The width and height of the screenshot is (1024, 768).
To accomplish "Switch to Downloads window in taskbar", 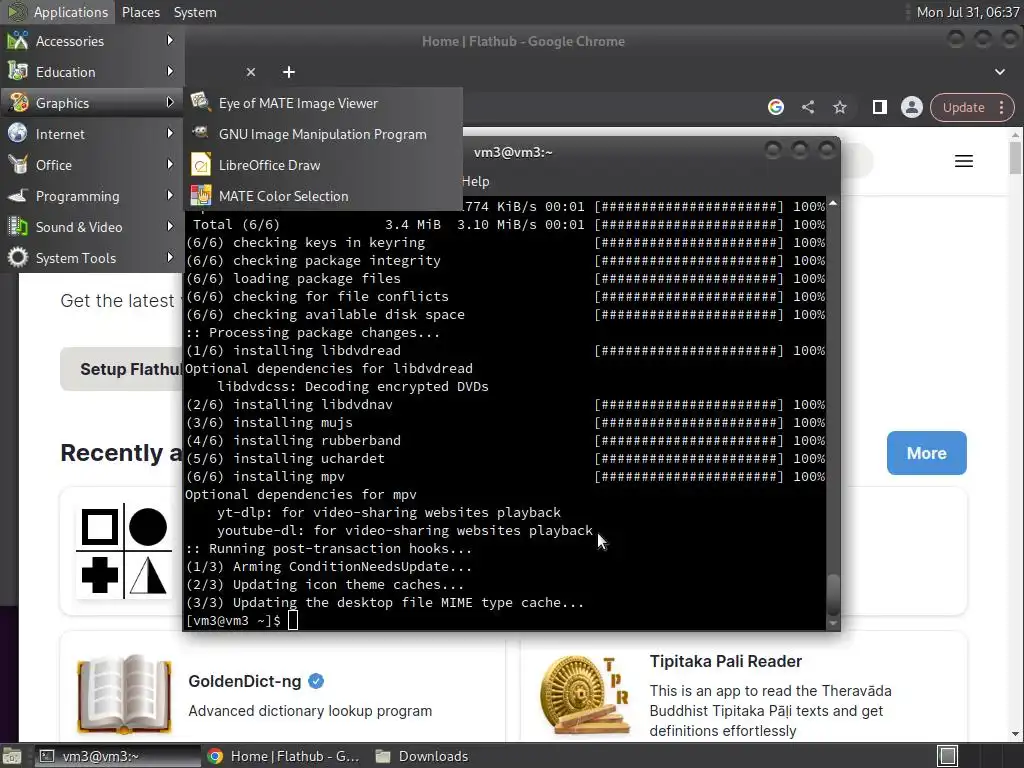I will tap(423, 756).
